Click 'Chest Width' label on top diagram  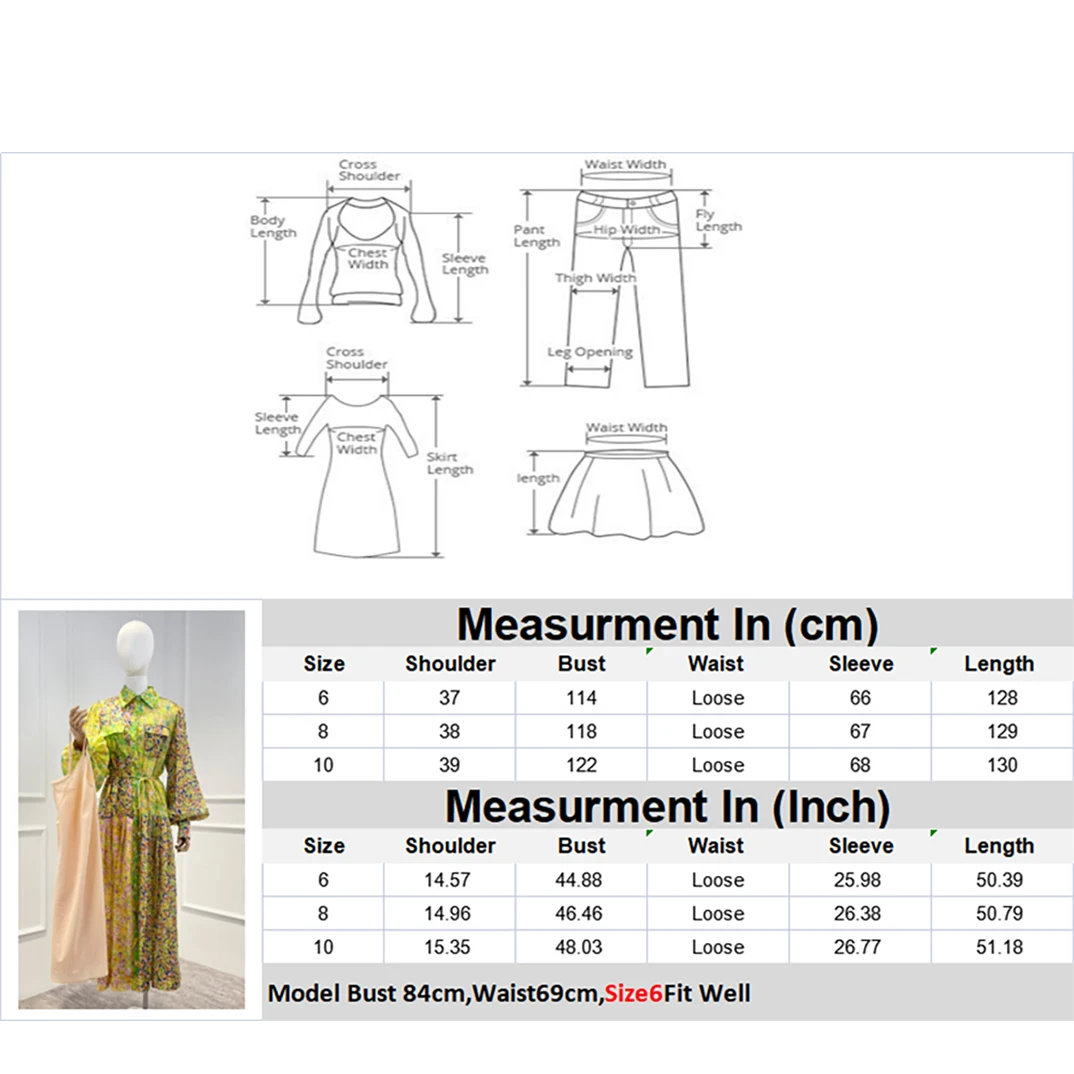pos(368,259)
